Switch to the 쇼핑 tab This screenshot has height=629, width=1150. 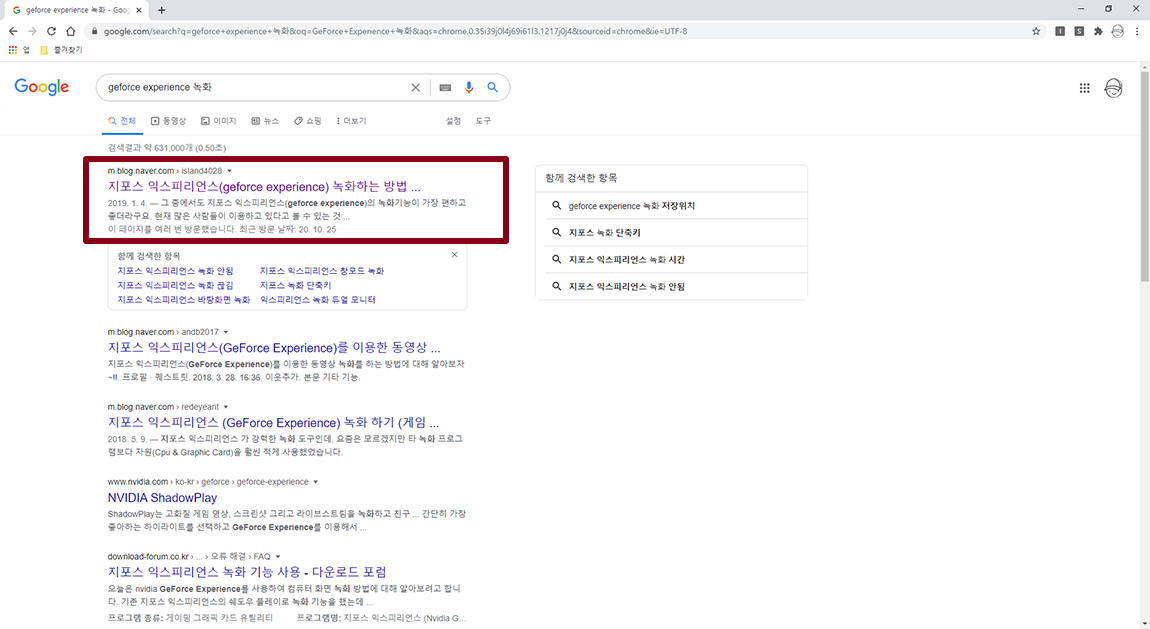308,121
